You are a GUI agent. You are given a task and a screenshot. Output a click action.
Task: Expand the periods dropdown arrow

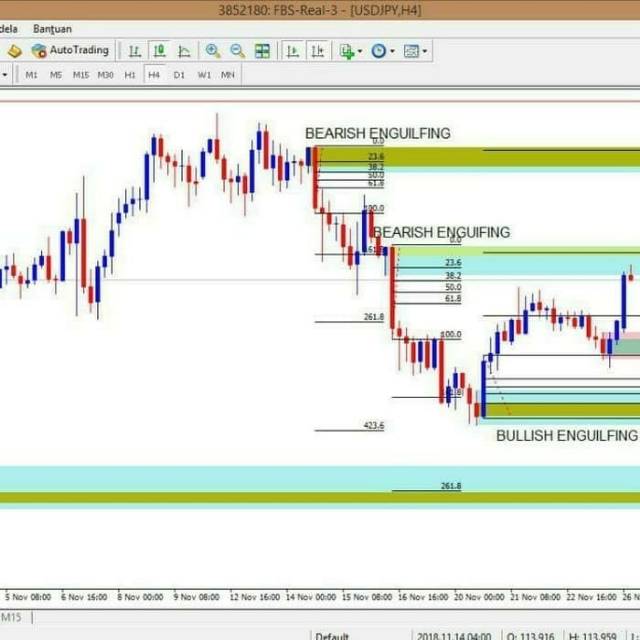coord(392,51)
